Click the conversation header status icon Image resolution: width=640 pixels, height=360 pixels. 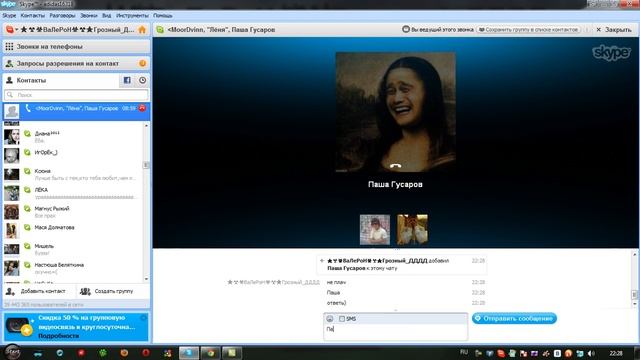(x=160, y=30)
